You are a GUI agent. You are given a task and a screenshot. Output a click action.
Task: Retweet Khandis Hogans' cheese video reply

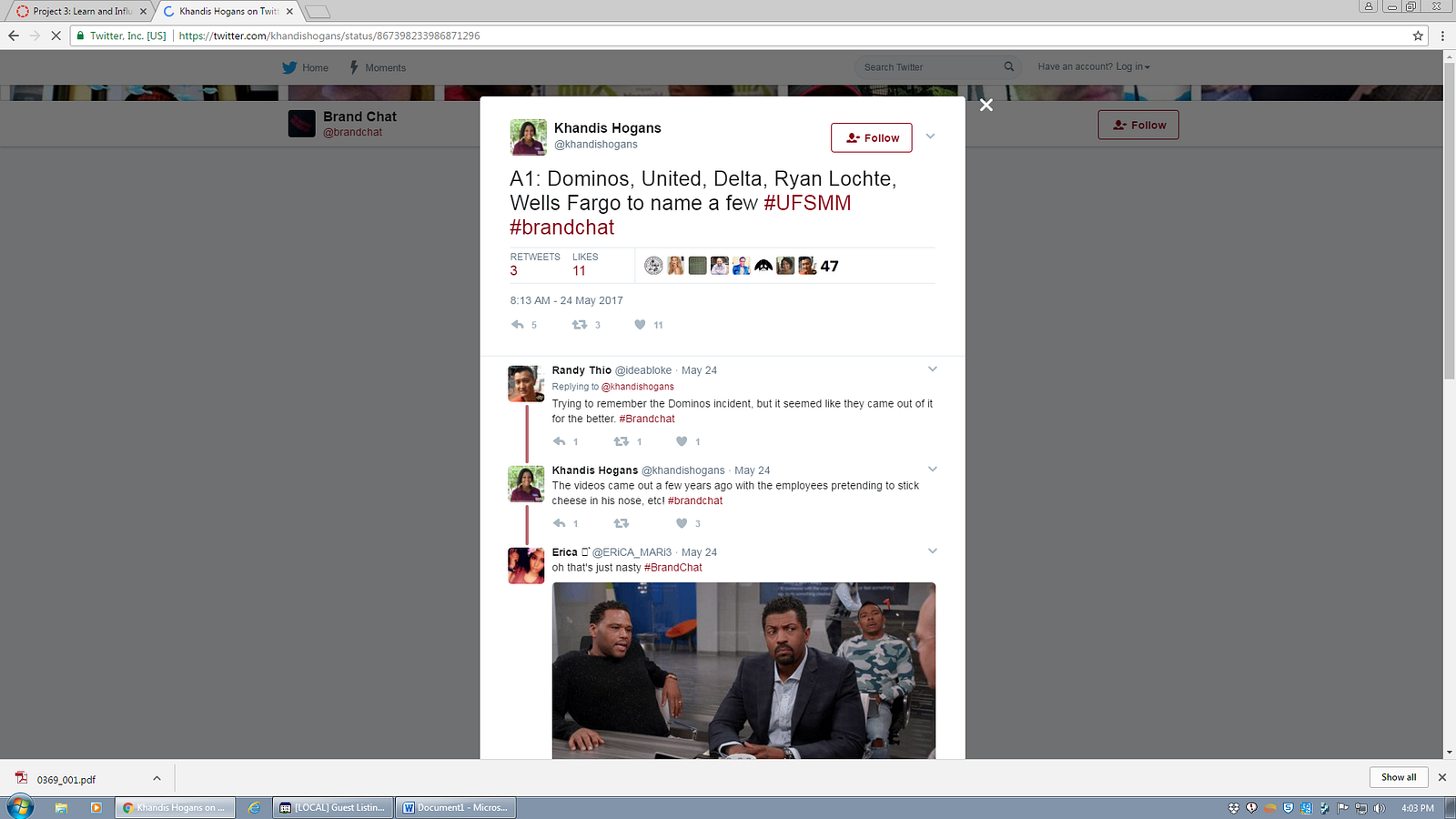point(622,523)
